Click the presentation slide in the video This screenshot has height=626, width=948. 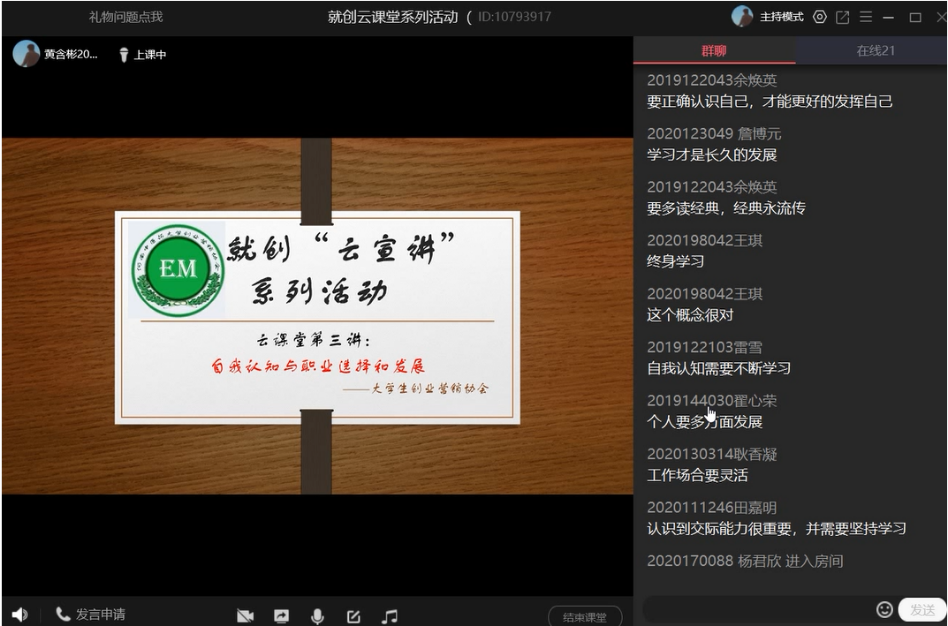pyautogui.click(x=317, y=316)
